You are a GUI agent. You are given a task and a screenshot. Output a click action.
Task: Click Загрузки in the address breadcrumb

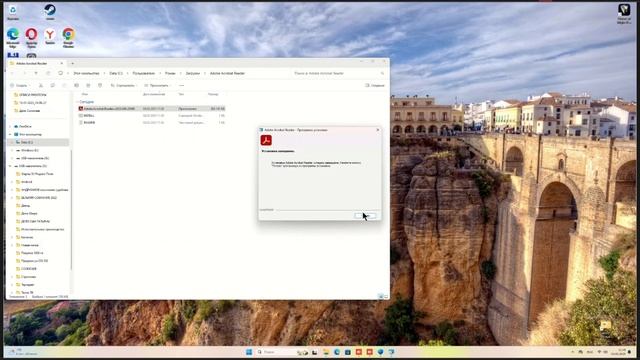pyautogui.click(x=193, y=73)
